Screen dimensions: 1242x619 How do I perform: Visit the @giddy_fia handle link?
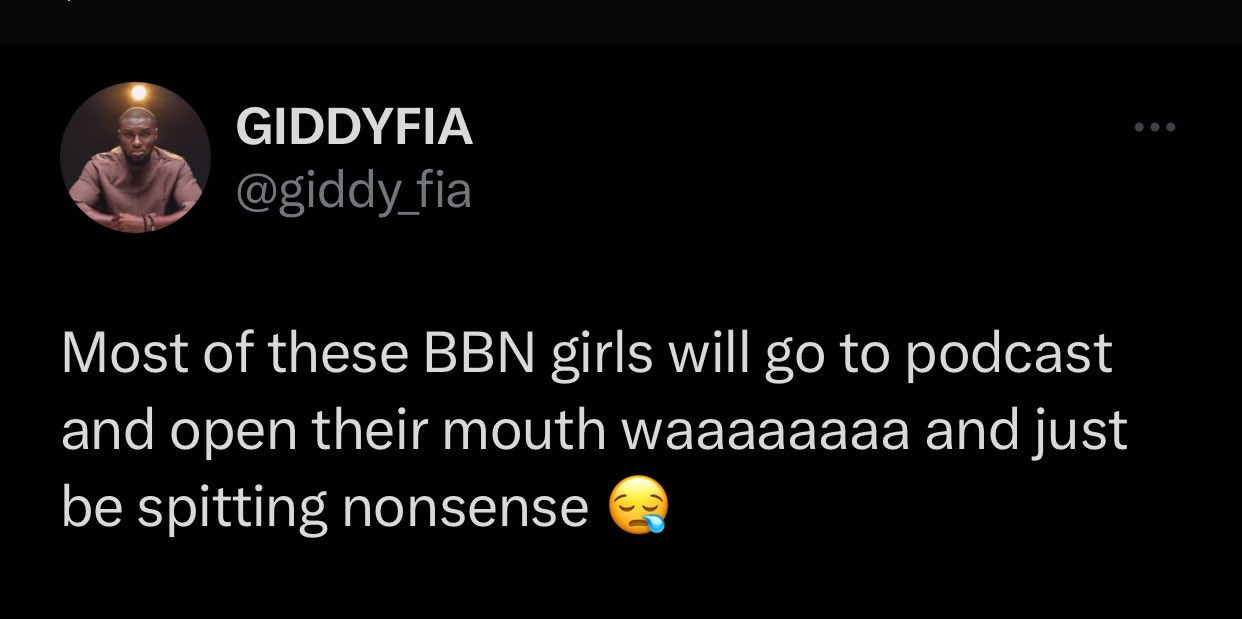[352, 190]
